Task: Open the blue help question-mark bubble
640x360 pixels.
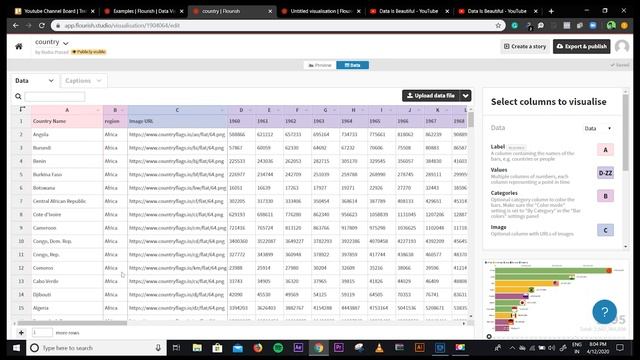Action: point(604,312)
